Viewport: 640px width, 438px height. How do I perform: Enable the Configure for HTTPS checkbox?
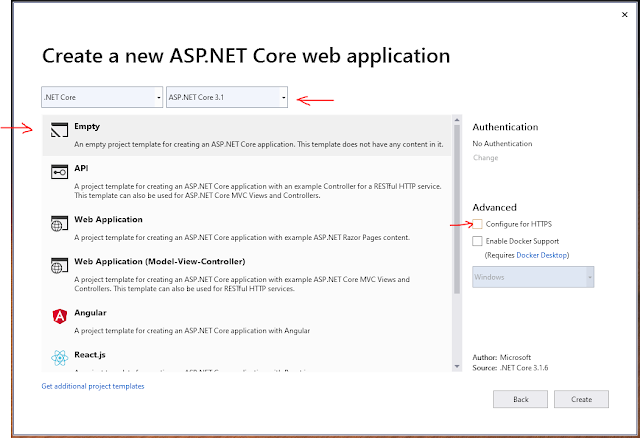478,224
